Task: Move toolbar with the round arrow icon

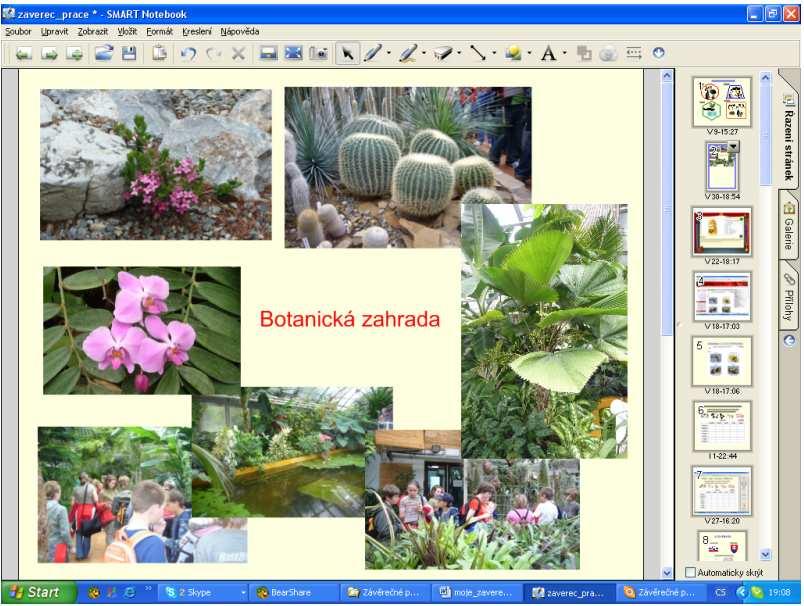Action: click(x=659, y=53)
